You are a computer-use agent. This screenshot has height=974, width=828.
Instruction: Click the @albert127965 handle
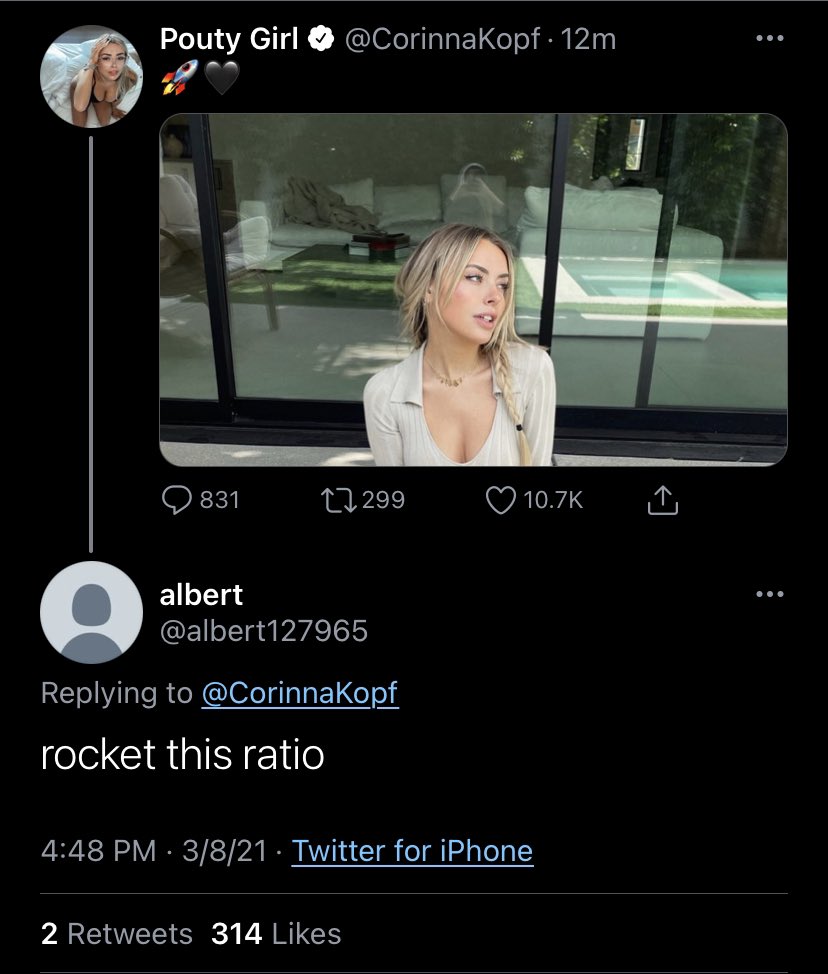[x=264, y=631]
